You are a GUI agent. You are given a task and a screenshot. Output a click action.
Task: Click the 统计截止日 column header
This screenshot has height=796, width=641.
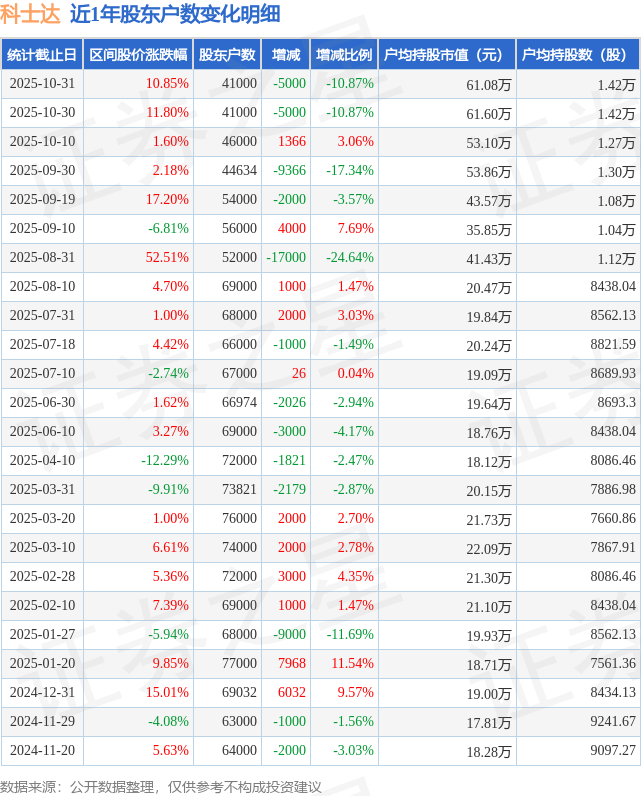click(x=42, y=55)
